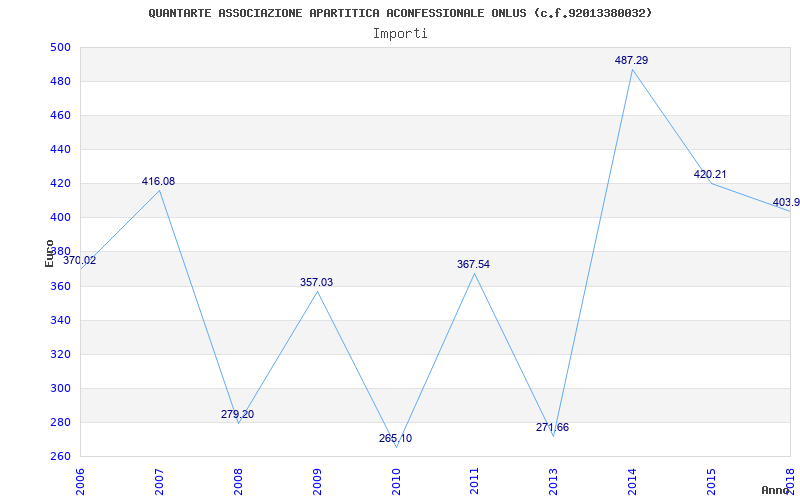Click the 2009 x-axis year label
The image size is (800, 500).
(x=317, y=482)
